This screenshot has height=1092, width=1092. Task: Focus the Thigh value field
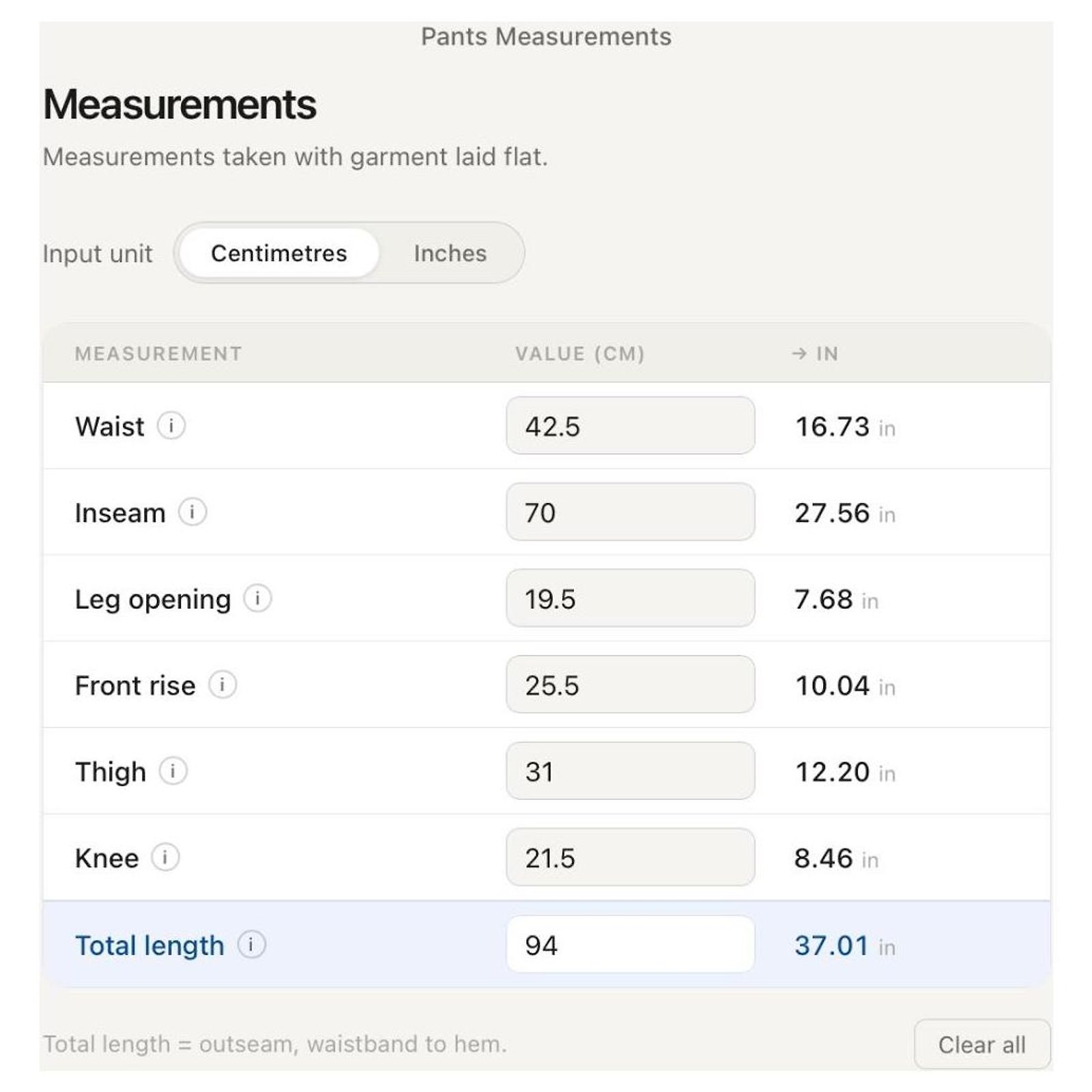tap(631, 771)
